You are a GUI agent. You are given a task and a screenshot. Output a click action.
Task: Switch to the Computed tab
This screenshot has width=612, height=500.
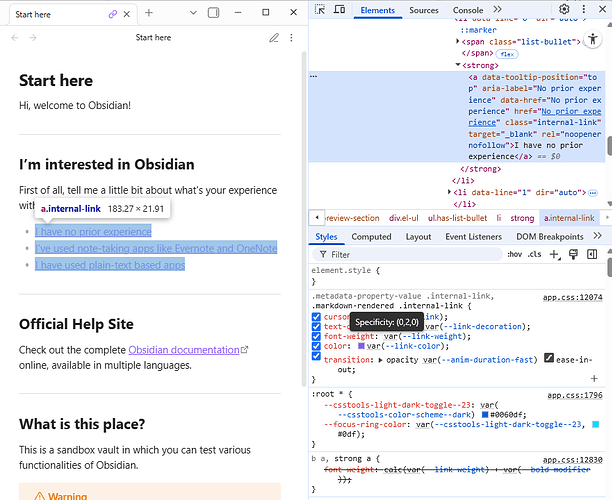click(x=371, y=237)
